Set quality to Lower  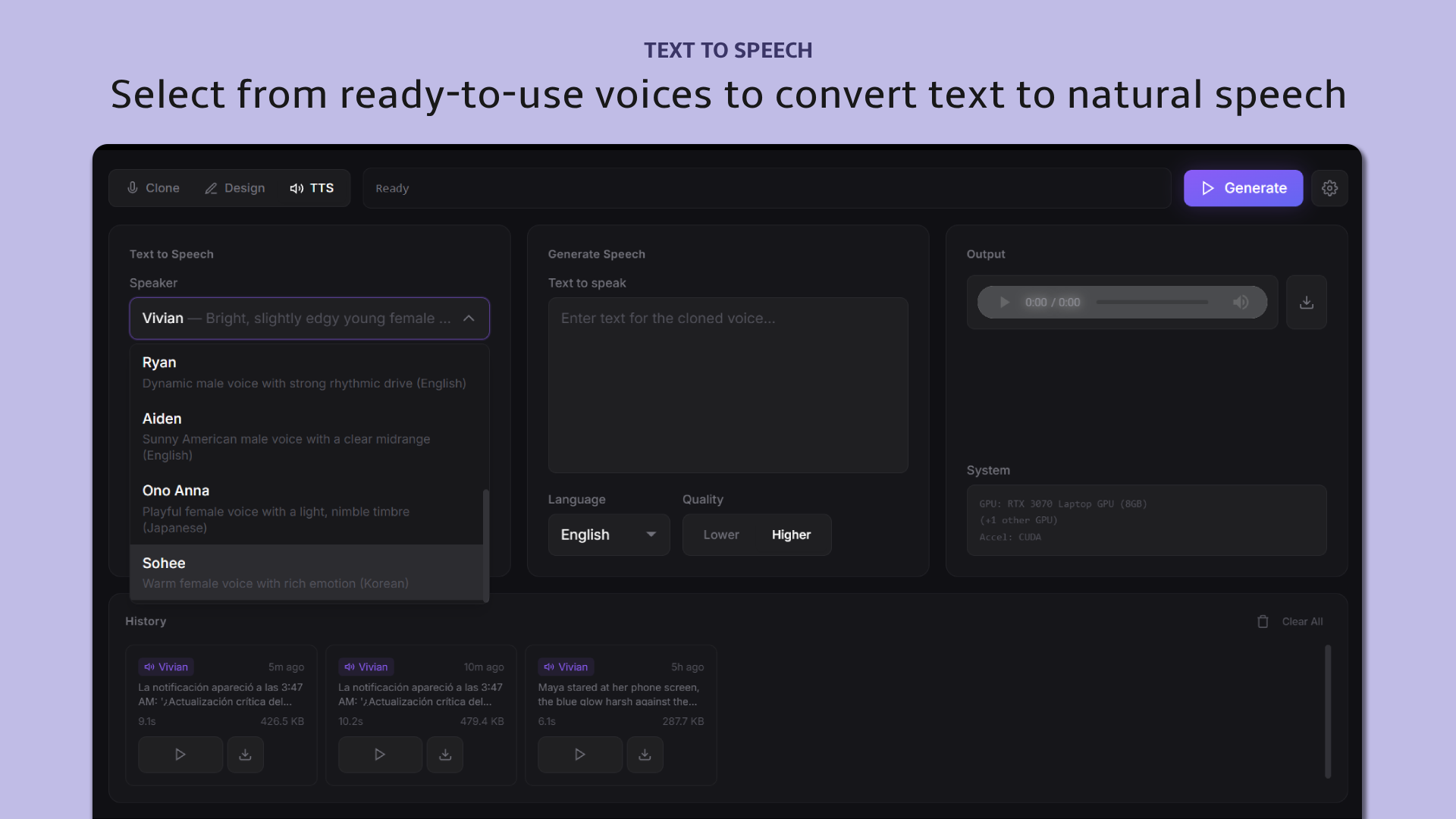coord(720,535)
